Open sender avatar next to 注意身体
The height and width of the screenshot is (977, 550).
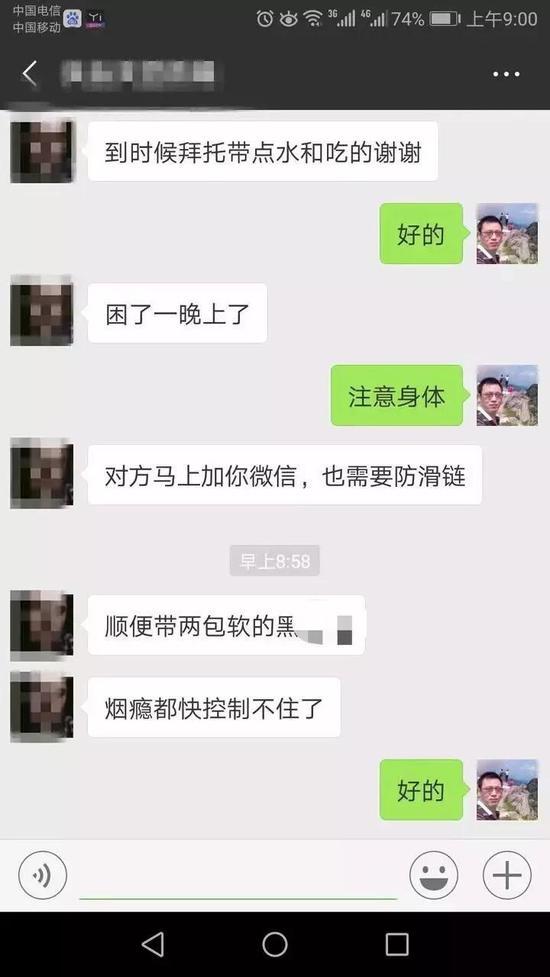point(507,396)
